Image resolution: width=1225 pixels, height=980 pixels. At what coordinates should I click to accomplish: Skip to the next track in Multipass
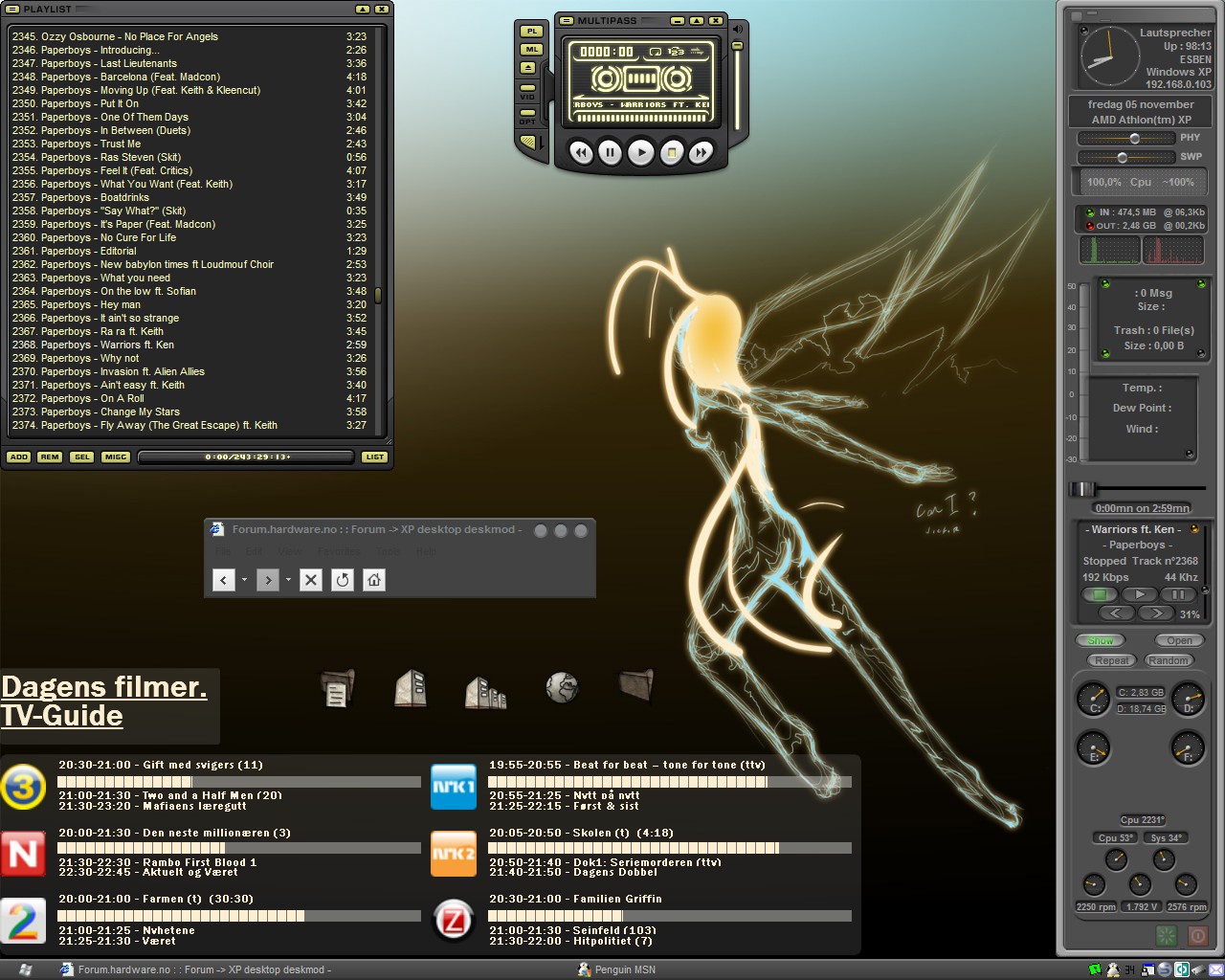tap(702, 152)
